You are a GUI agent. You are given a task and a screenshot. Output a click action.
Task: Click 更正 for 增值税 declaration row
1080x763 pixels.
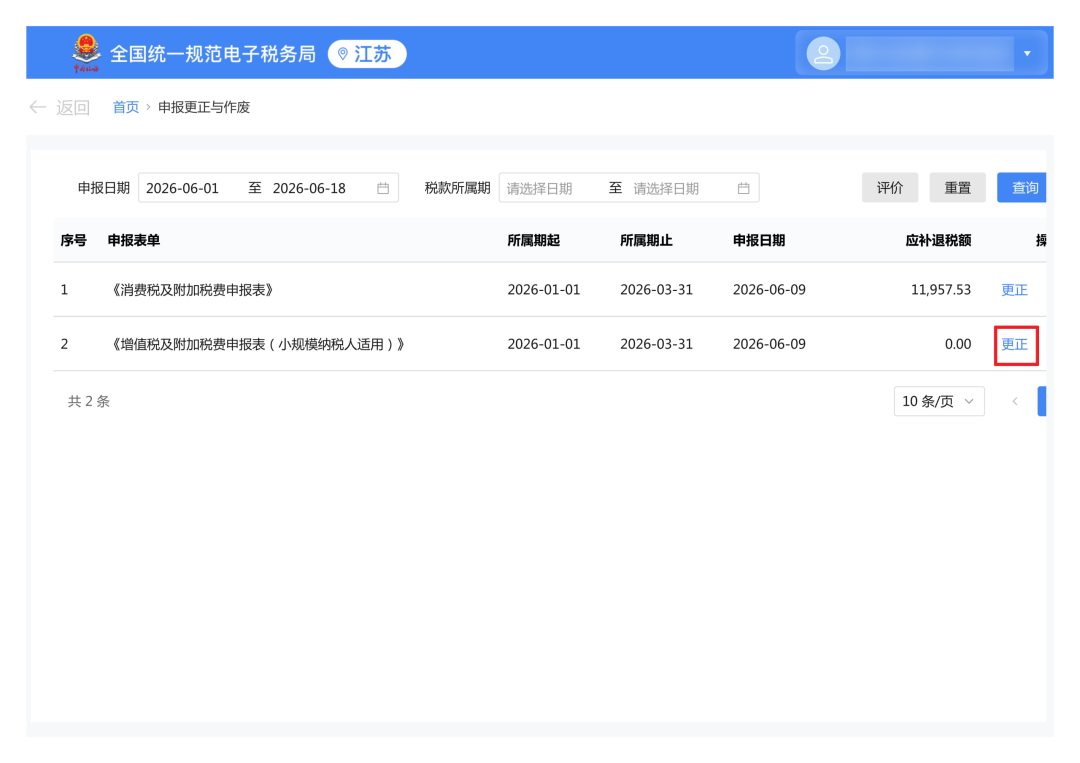click(x=1014, y=344)
